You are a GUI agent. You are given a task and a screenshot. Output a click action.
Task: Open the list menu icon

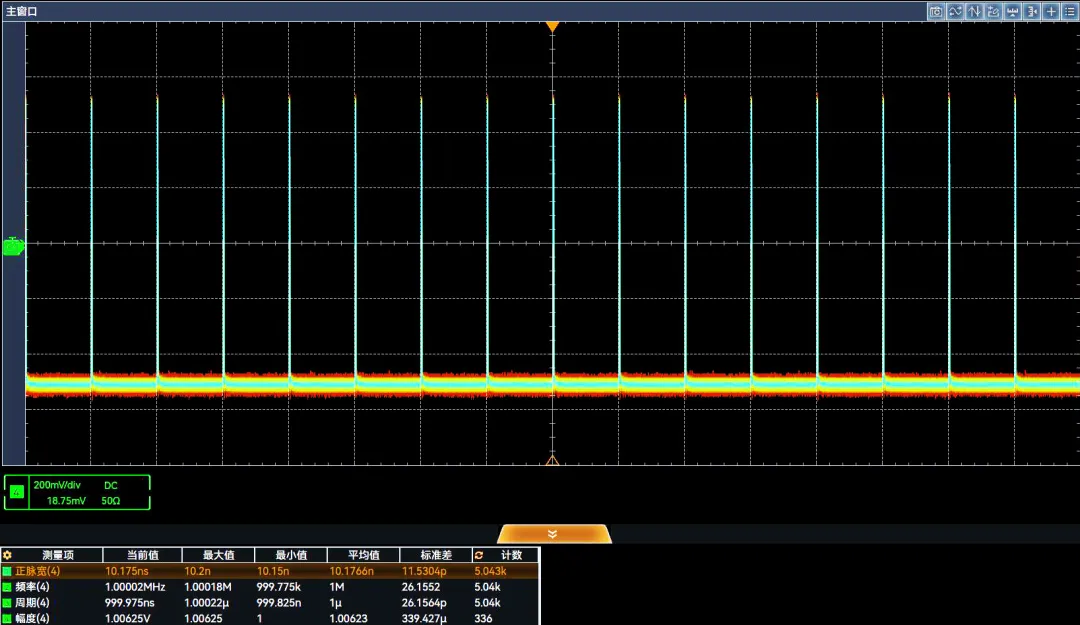coord(1070,11)
